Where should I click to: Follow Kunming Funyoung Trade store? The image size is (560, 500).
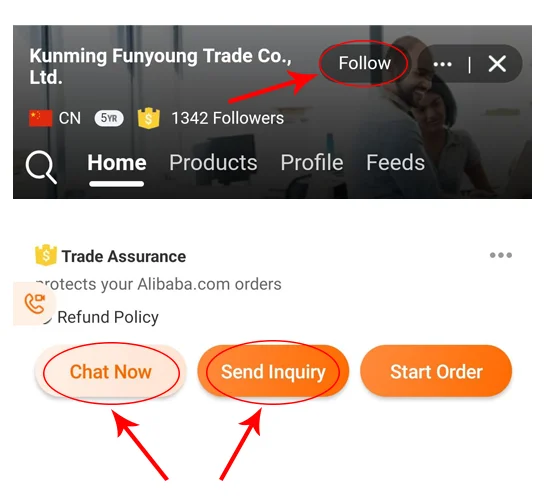[x=364, y=63]
